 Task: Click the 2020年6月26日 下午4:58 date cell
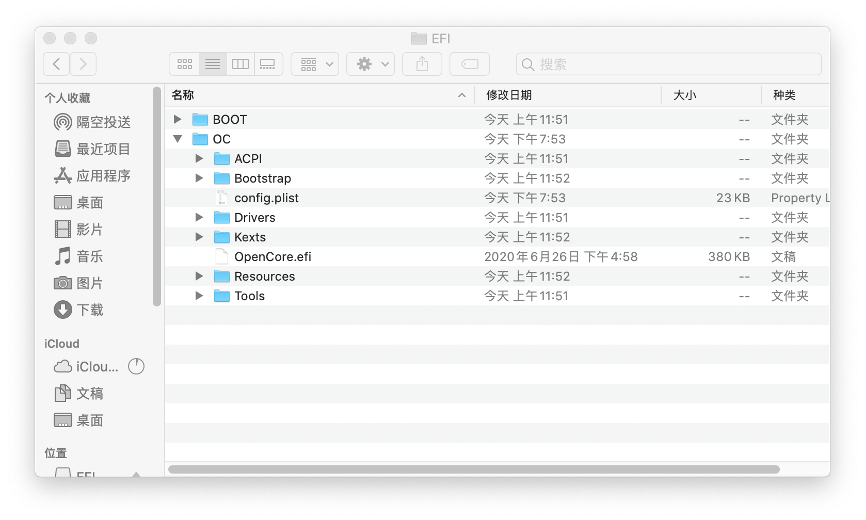point(561,257)
